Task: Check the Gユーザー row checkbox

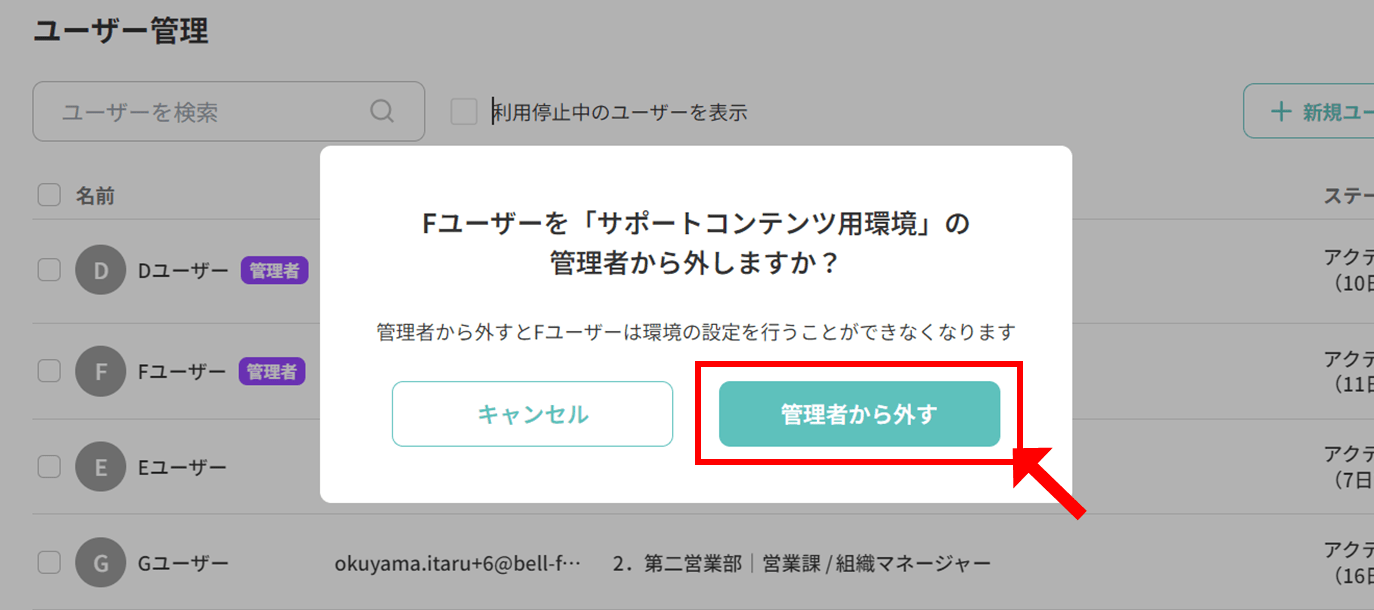Action: [x=49, y=562]
